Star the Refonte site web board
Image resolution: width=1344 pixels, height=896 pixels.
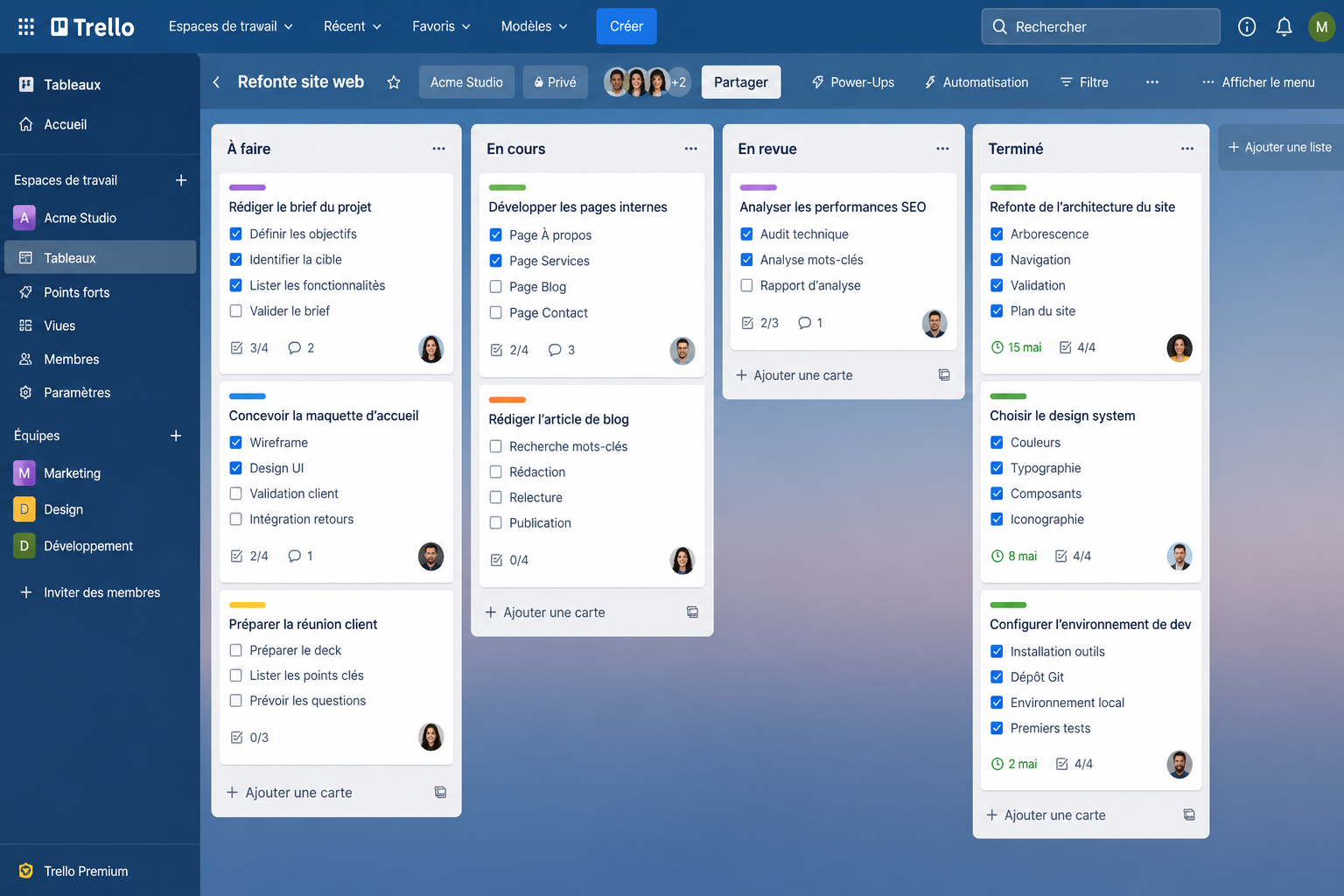394,81
